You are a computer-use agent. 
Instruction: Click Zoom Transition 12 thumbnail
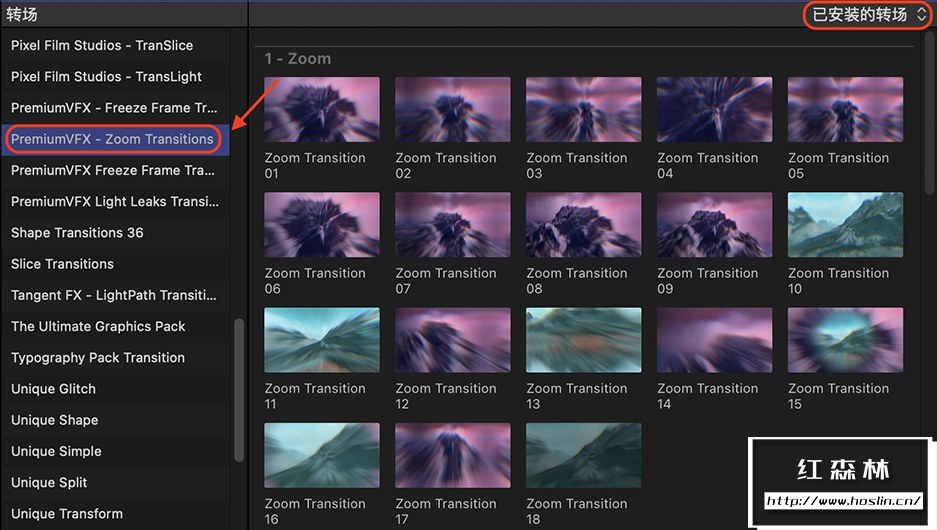pos(453,340)
